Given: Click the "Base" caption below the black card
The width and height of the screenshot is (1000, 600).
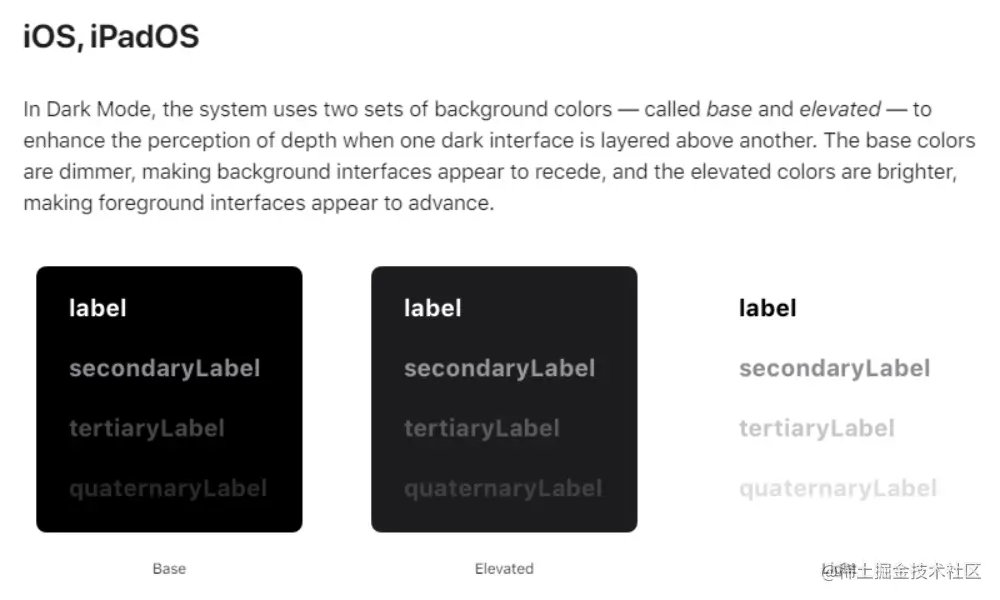Looking at the screenshot, I should (169, 569).
